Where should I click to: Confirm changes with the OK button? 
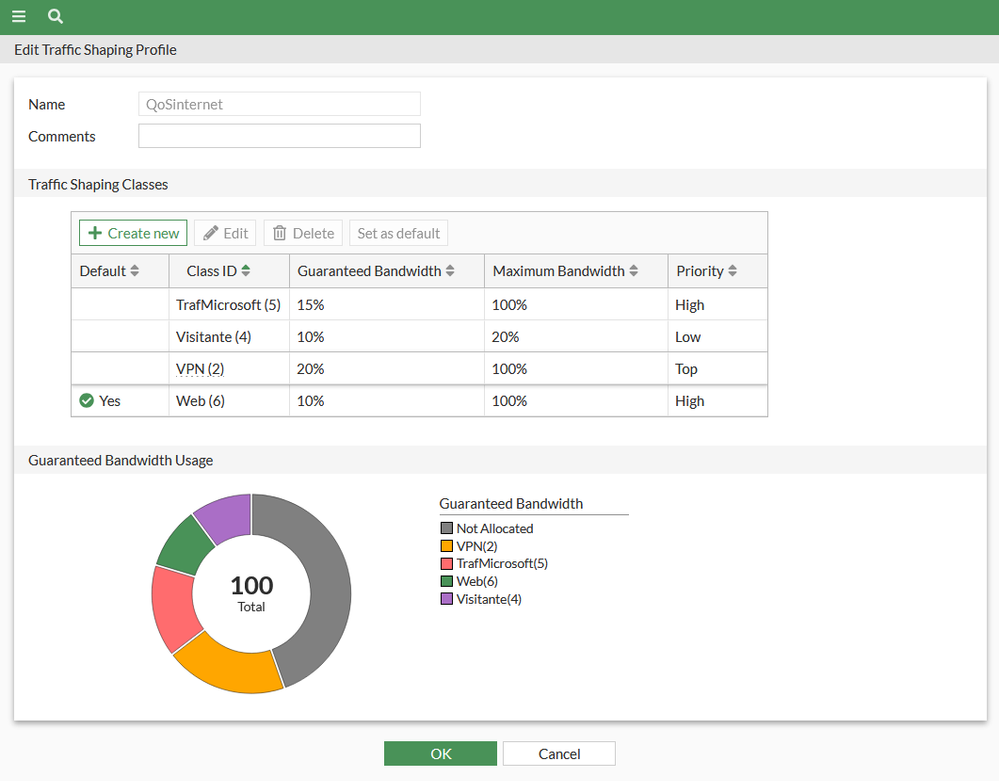click(440, 754)
